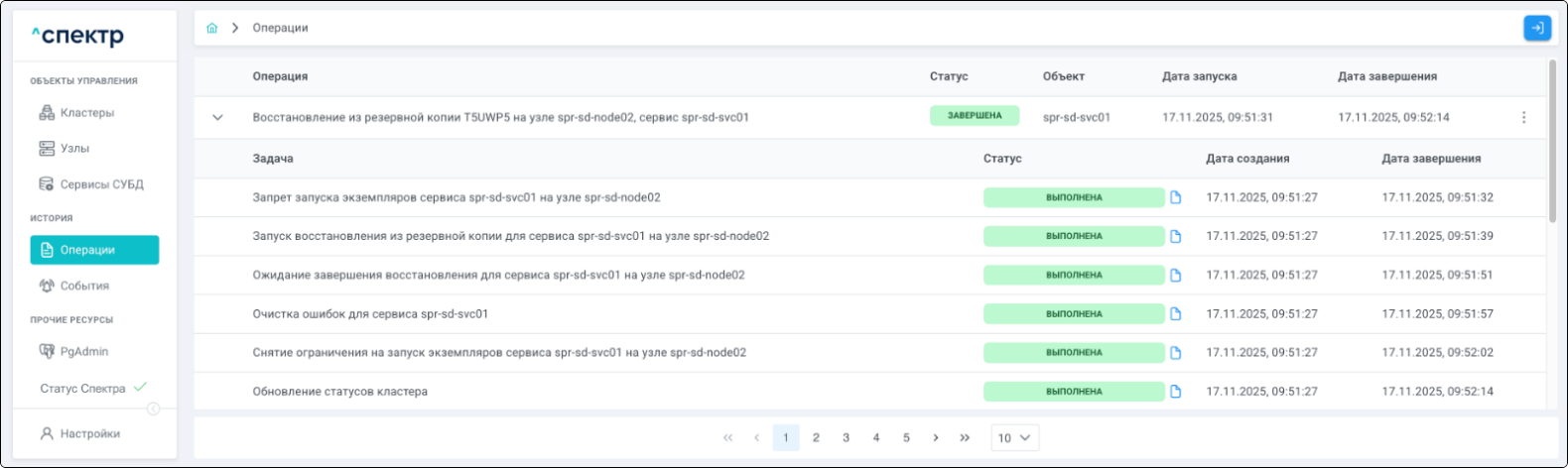The width and height of the screenshot is (1568, 468).
Task: Open three-dot actions menu for restore operation
Action: (1523, 117)
